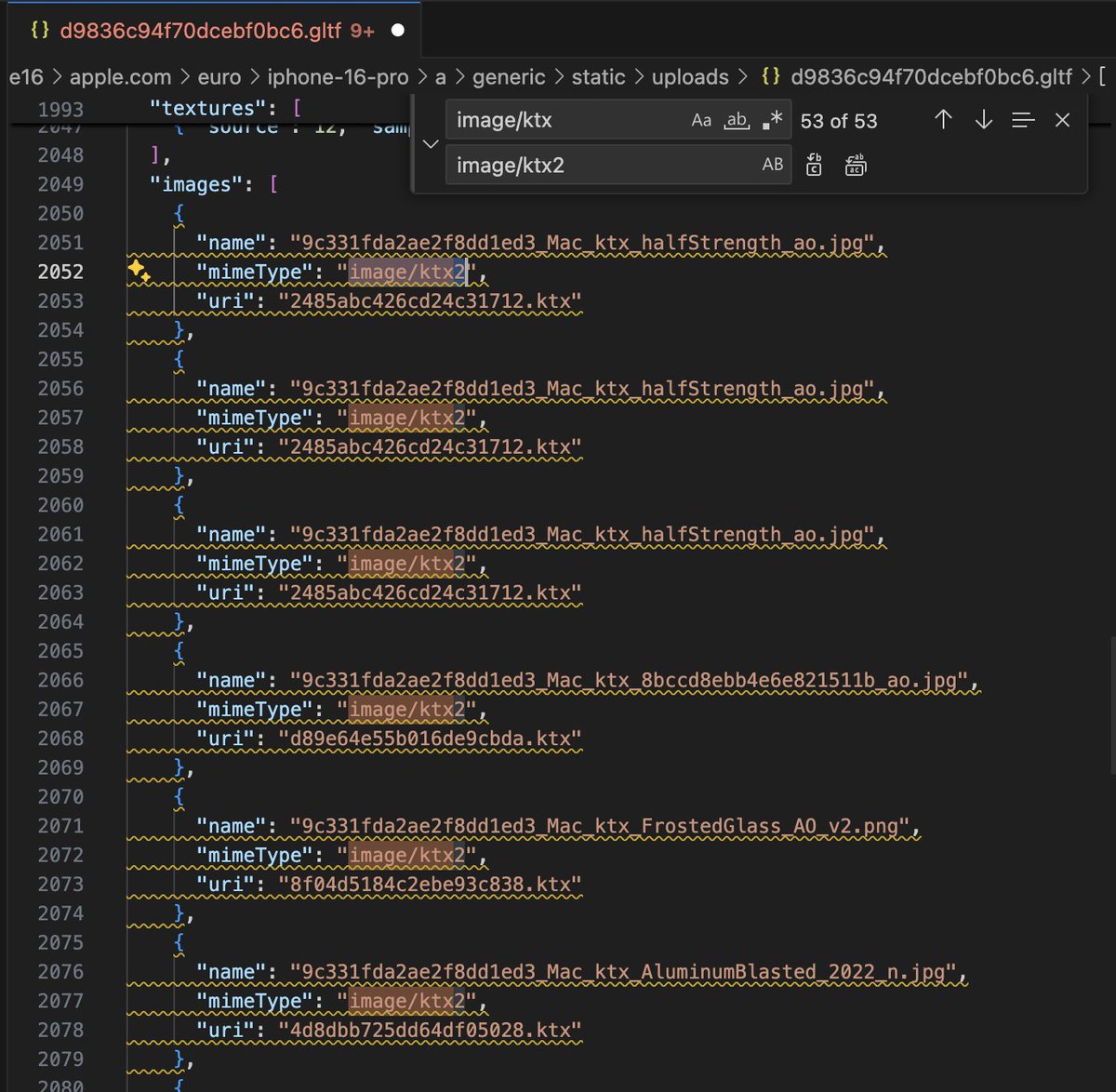Open the uploads breadcrumb dropdown
Screen dimensions: 1116x1092
click(x=691, y=77)
